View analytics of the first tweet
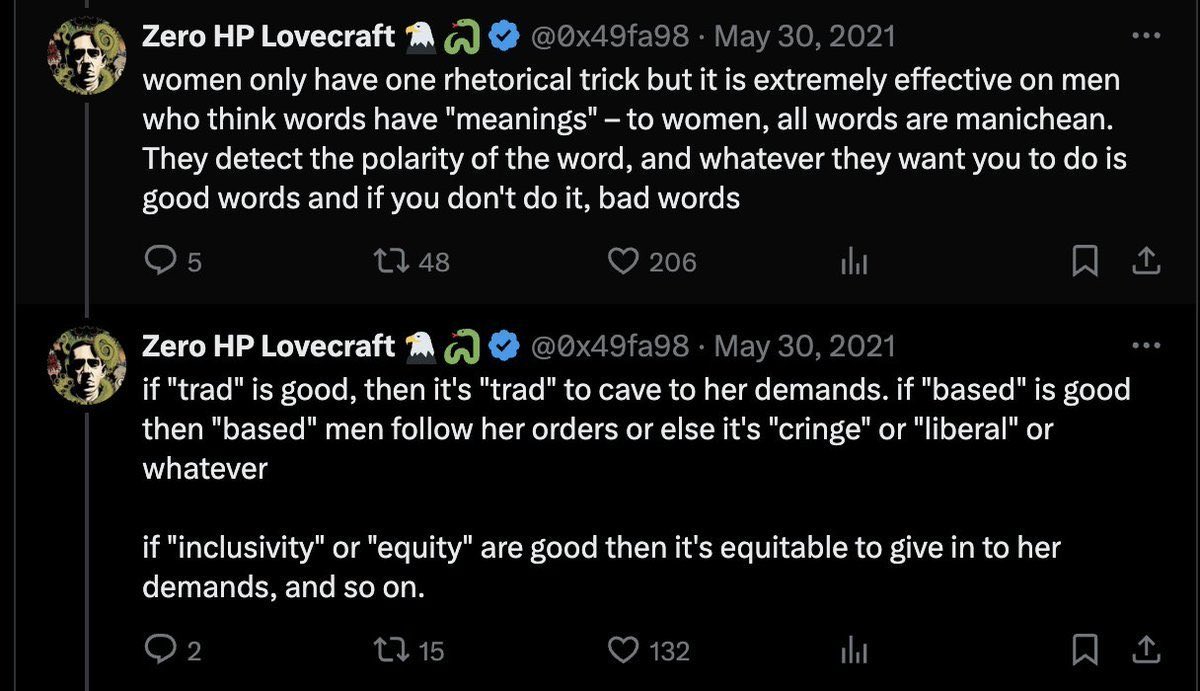 854,262
